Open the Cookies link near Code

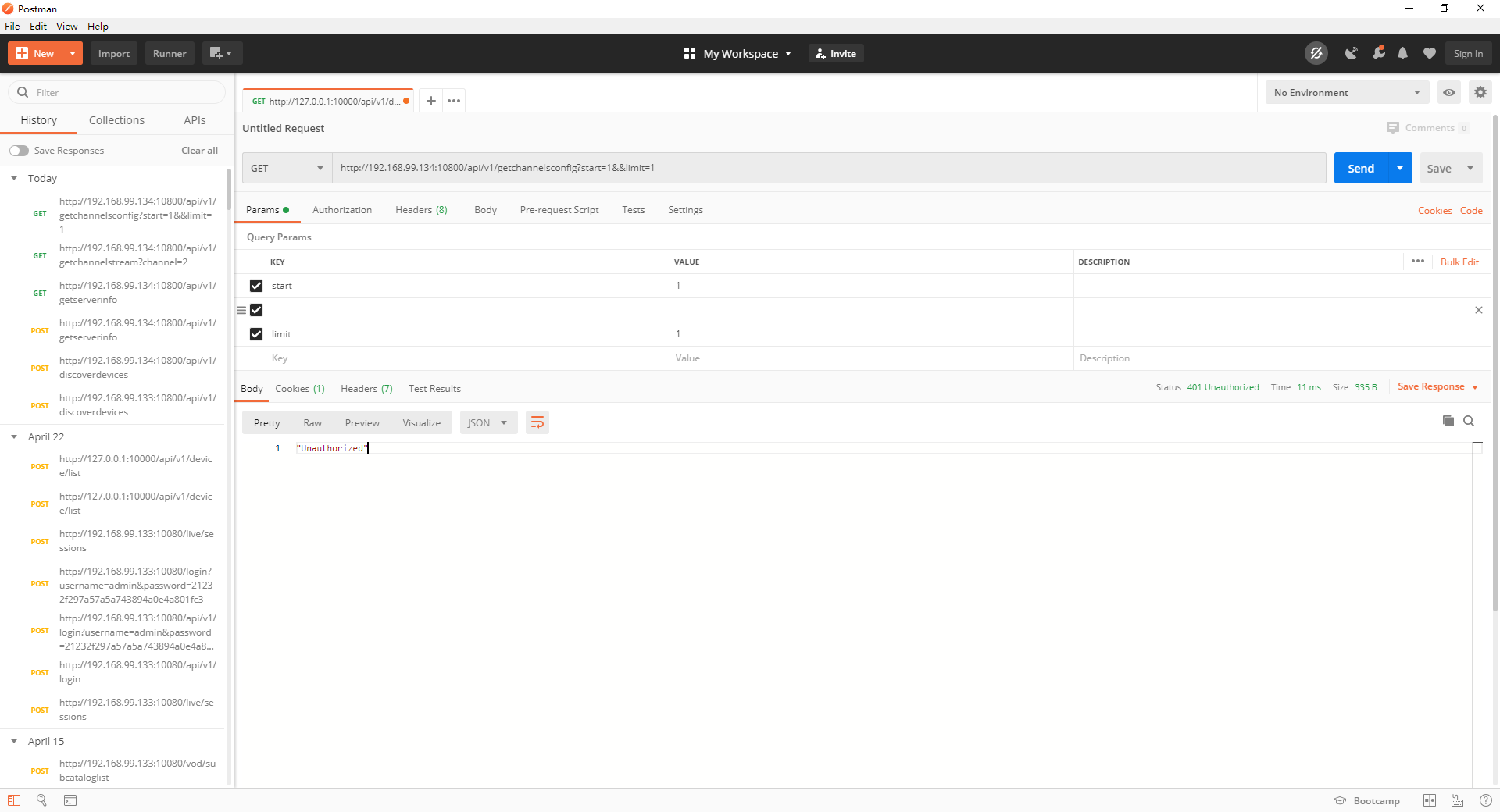click(x=1435, y=210)
